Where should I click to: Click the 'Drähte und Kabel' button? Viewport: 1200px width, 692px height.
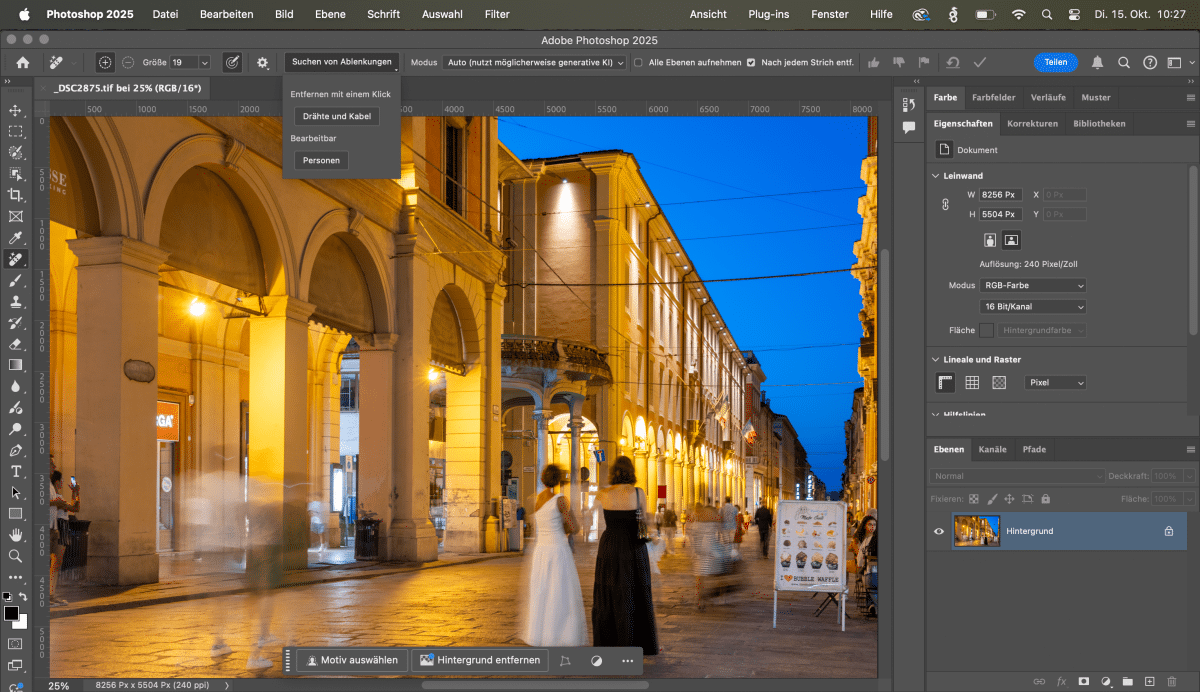(336, 116)
